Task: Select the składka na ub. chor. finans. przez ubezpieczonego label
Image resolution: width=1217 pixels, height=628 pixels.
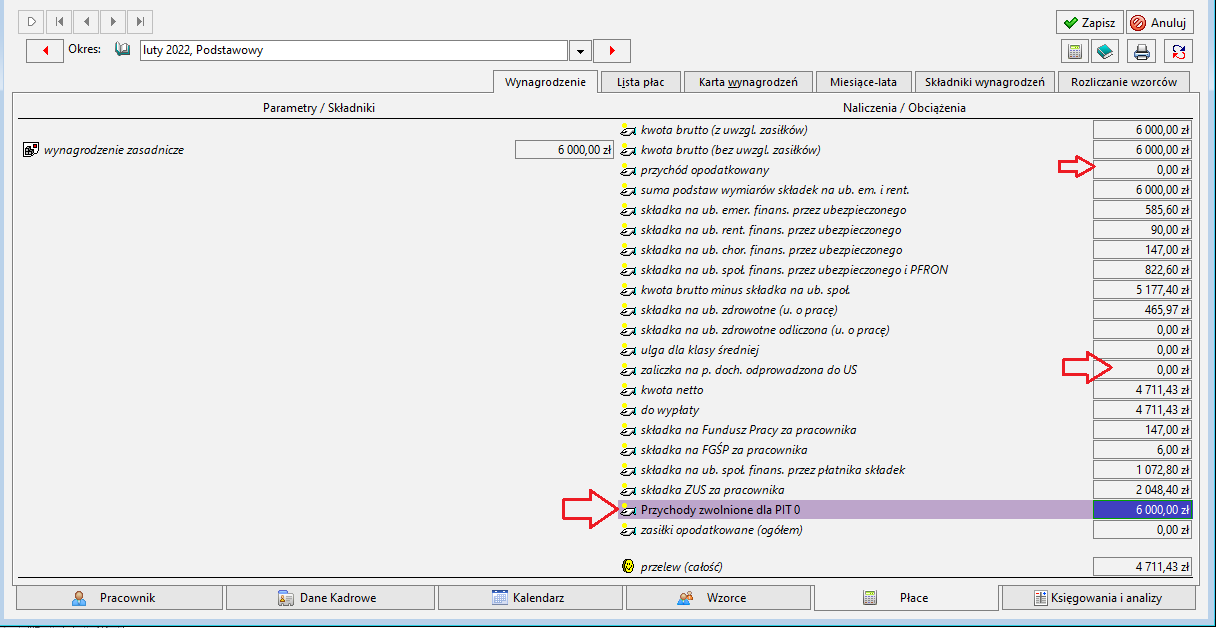Action: [772, 250]
